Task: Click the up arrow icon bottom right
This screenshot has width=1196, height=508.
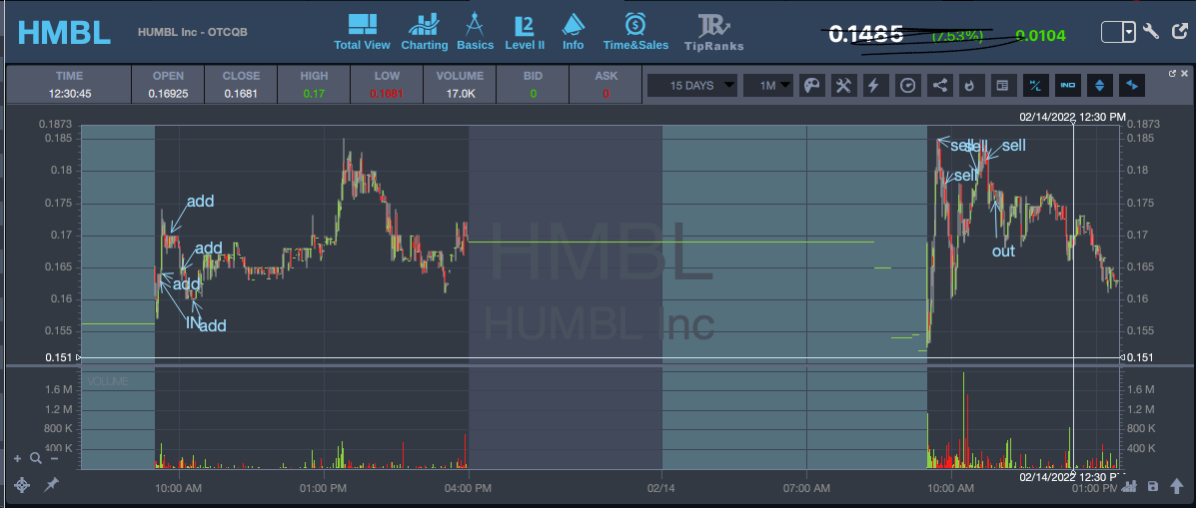Action: [1177, 486]
